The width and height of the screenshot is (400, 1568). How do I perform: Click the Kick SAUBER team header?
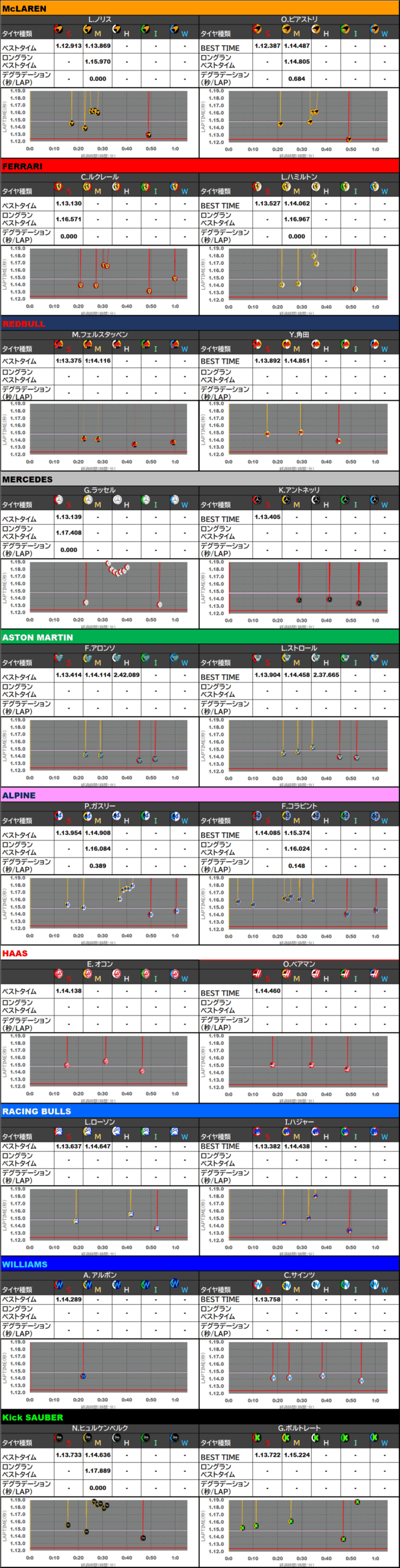[x=200, y=1417]
